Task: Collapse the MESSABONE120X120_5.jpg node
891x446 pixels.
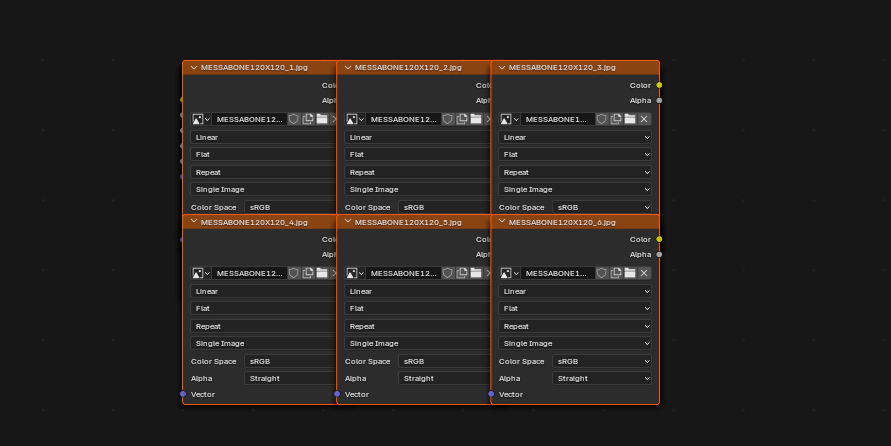Action: click(x=348, y=222)
